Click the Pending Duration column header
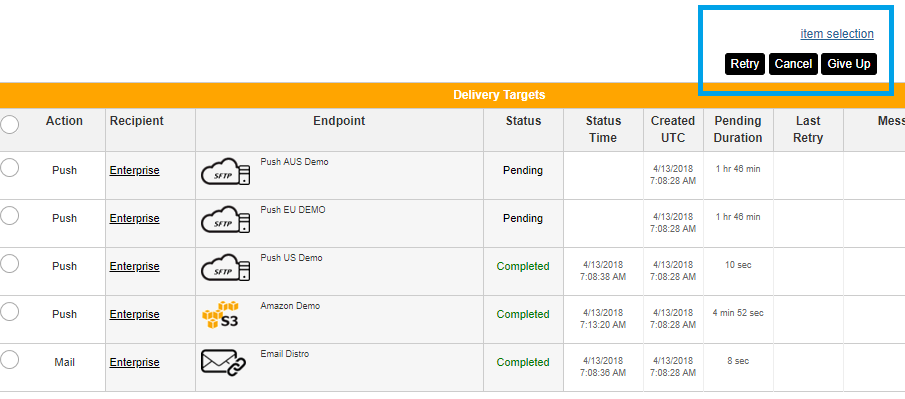Image resolution: width=905 pixels, height=399 pixels. 738,129
